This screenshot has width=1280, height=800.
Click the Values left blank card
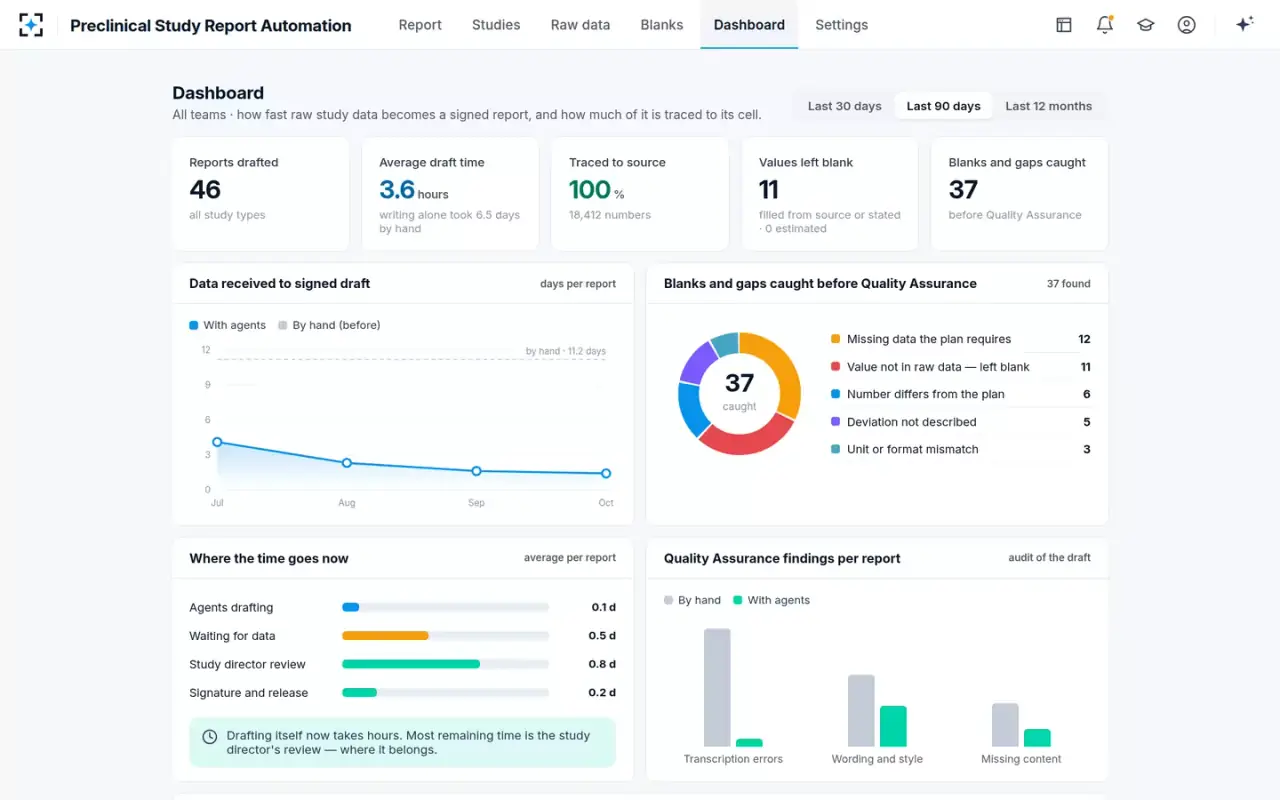point(830,194)
